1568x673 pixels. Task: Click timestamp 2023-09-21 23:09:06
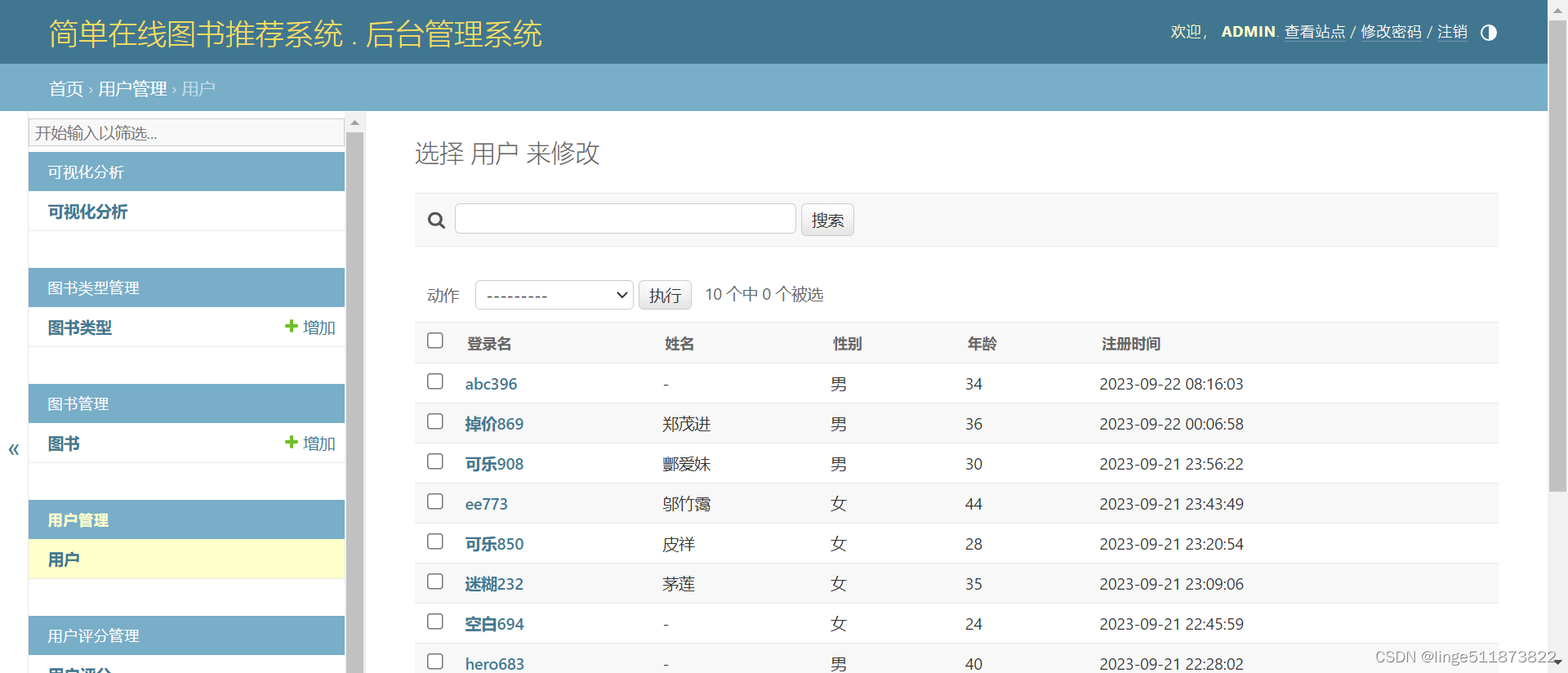pos(1171,584)
